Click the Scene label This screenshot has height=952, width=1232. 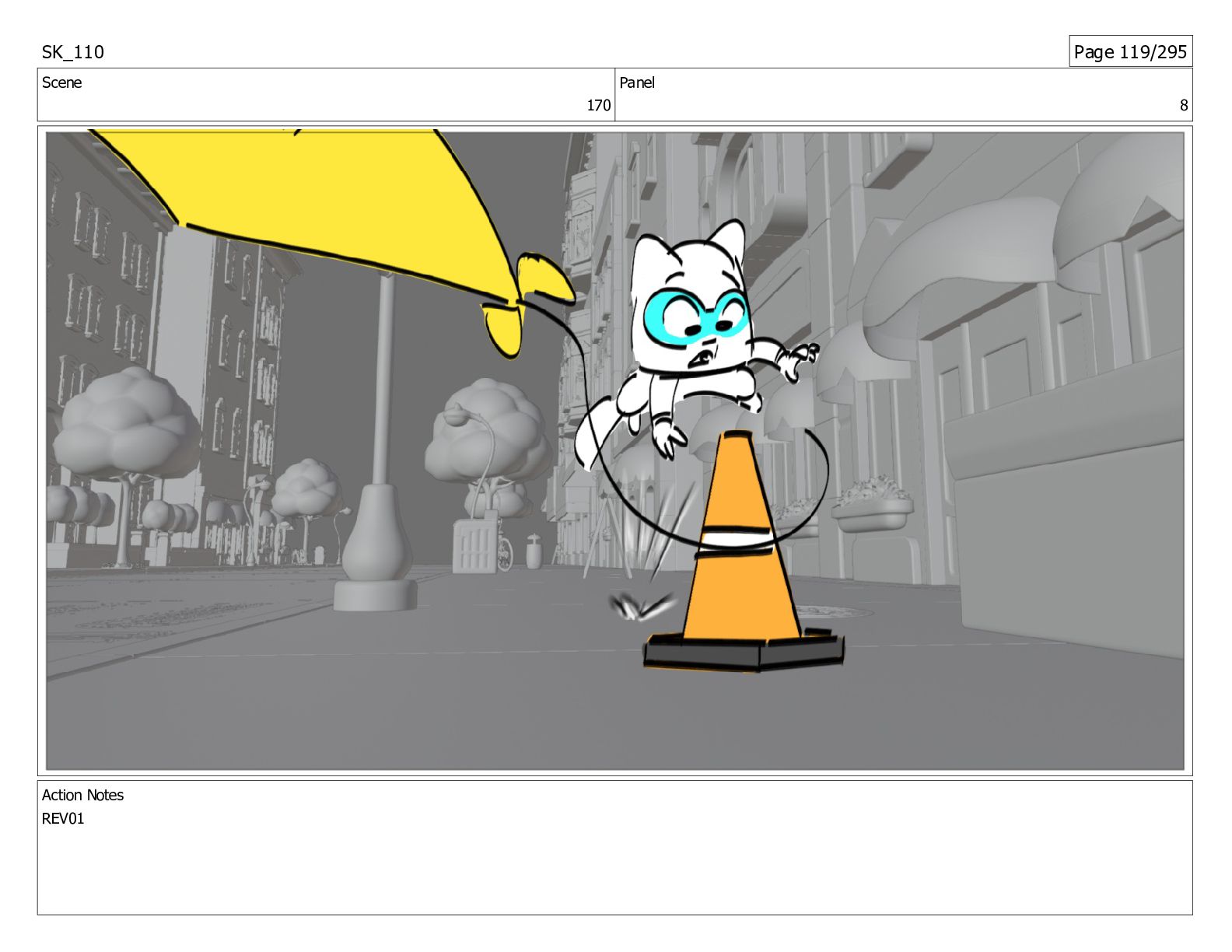coord(61,82)
